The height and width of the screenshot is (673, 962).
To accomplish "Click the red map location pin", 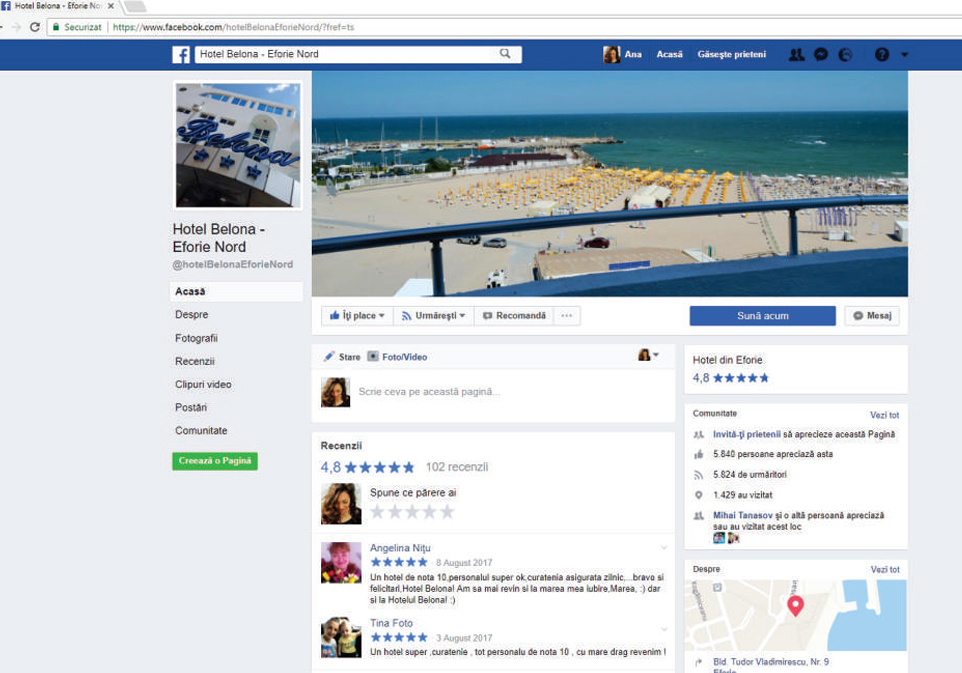I will tap(795, 605).
